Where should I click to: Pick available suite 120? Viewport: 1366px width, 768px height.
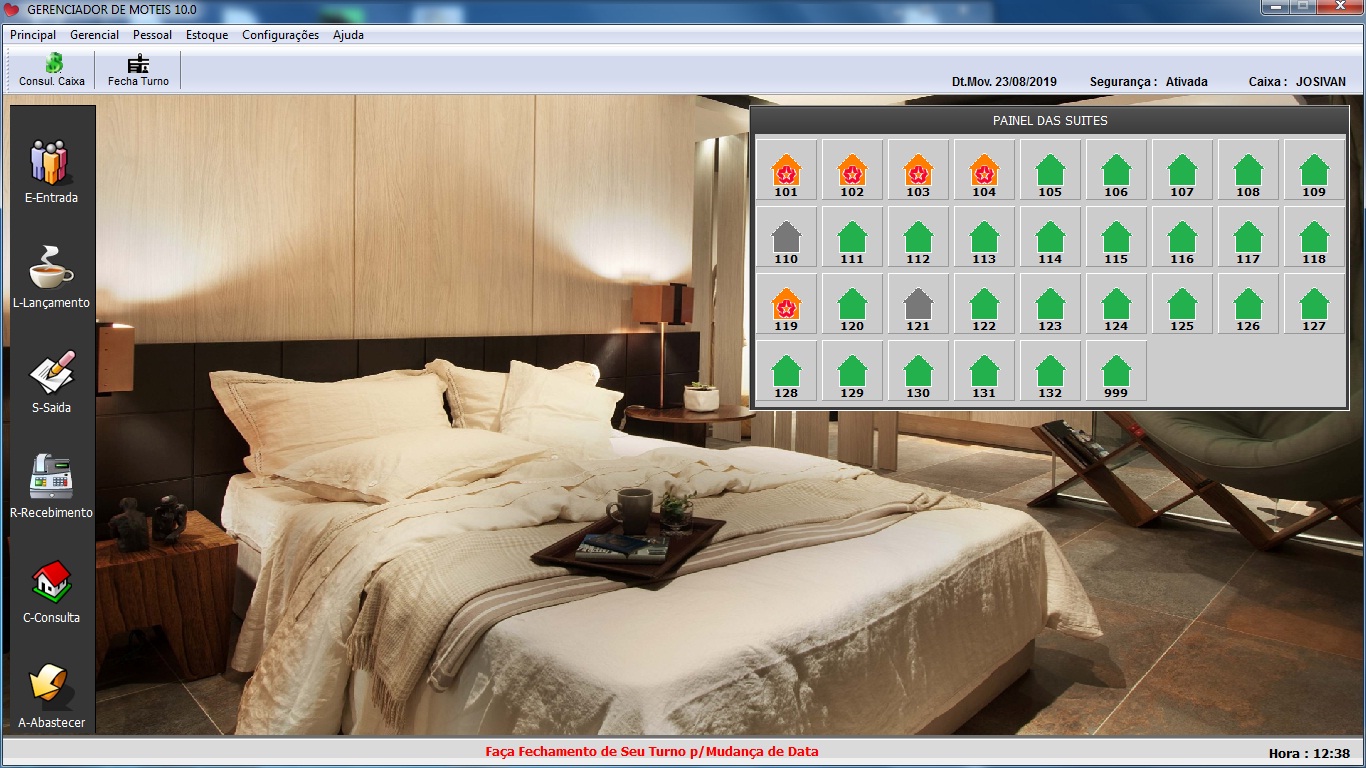click(x=852, y=304)
